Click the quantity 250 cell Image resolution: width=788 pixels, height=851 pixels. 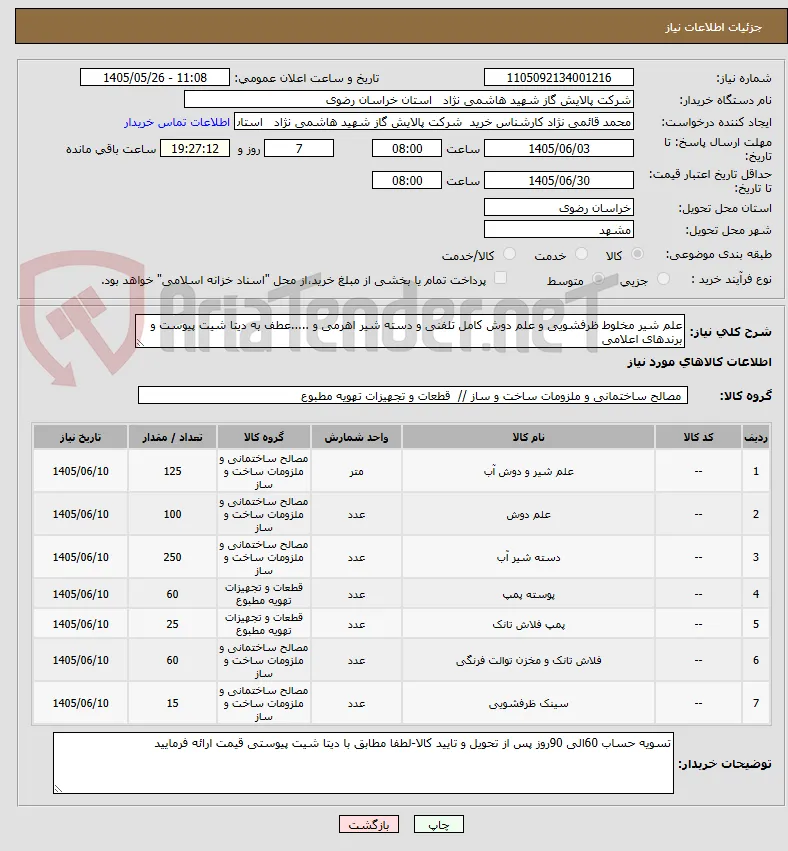172,557
